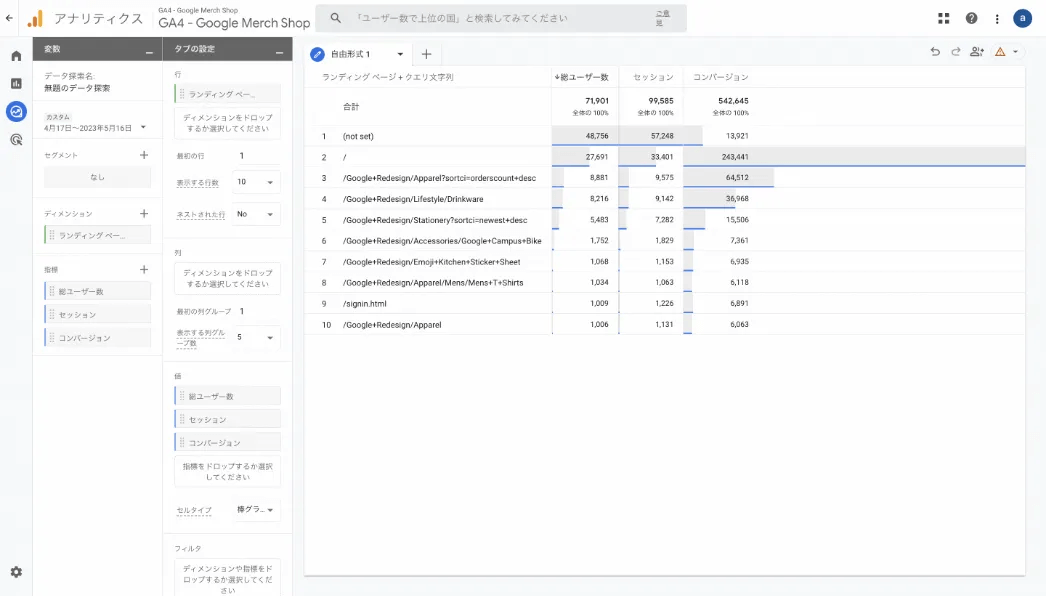1046x596 pixels.
Task: Click the (not set) row label
Action: coord(358,136)
